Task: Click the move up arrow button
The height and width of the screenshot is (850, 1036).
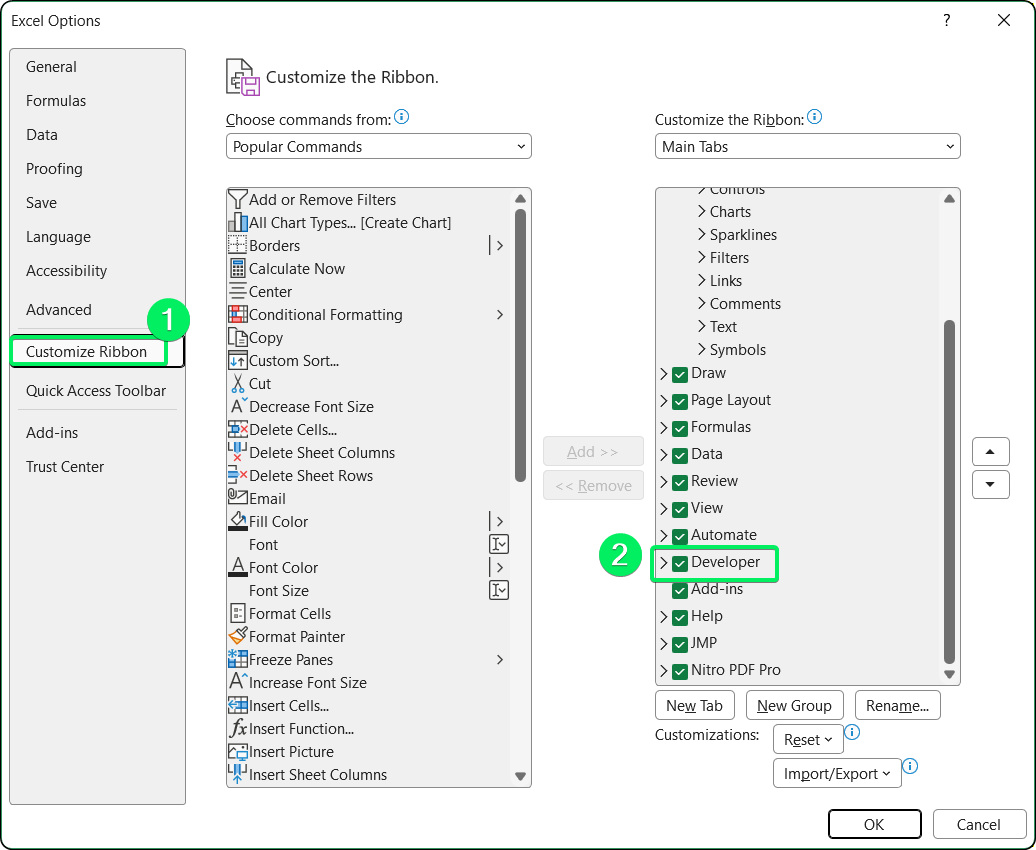Action: coord(990,451)
